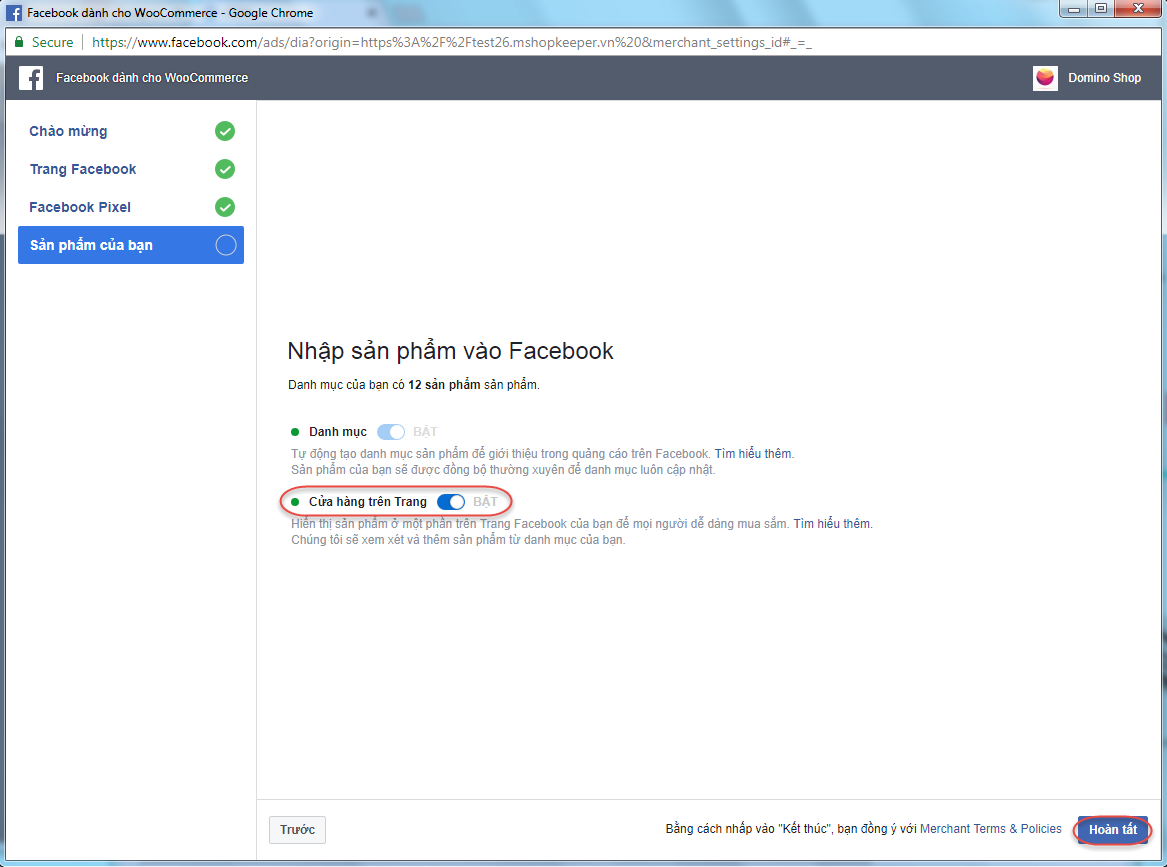Click the green checkmark beside Facebook Pixel

[225, 207]
